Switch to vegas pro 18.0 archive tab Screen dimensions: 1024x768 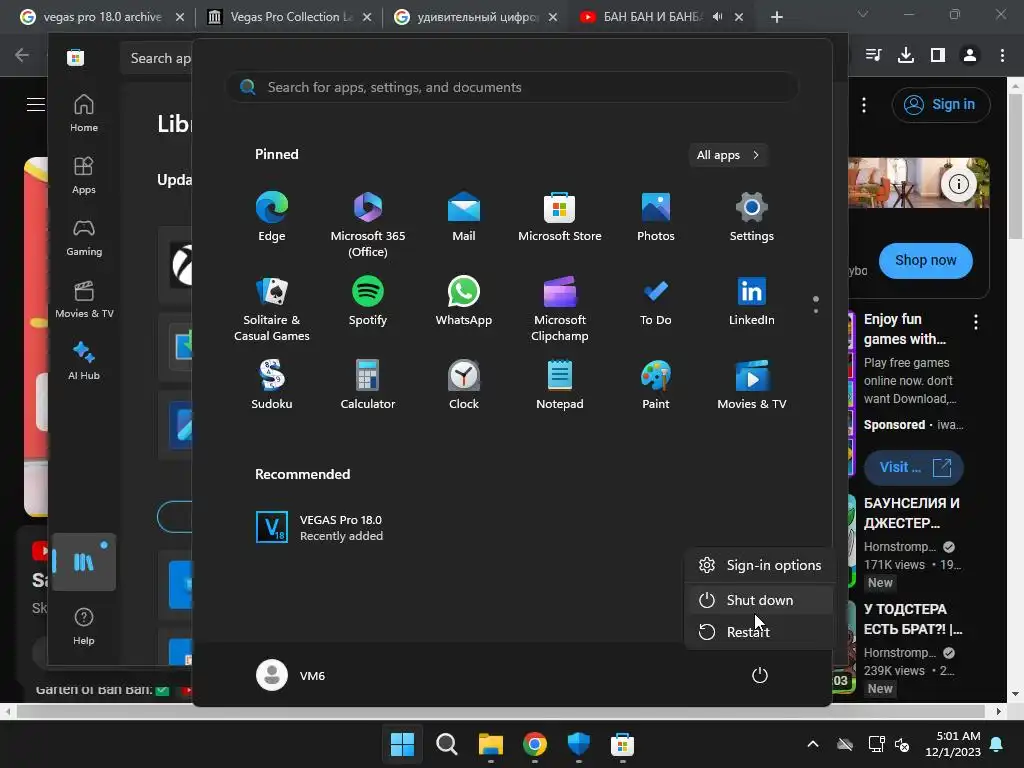click(x=102, y=17)
